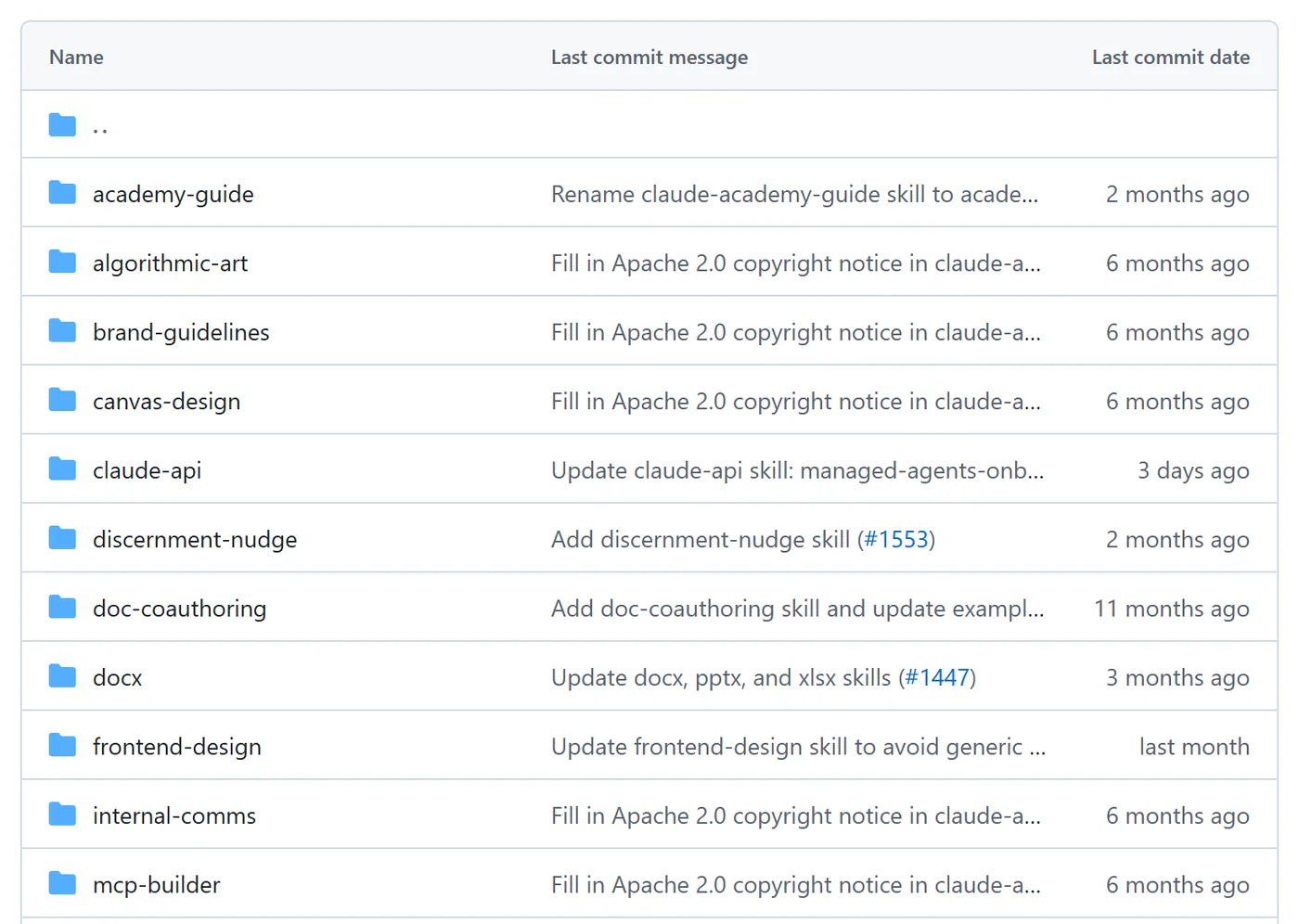The height and width of the screenshot is (924, 1299).
Task: Click the internal-comms folder icon
Action: [x=62, y=815]
